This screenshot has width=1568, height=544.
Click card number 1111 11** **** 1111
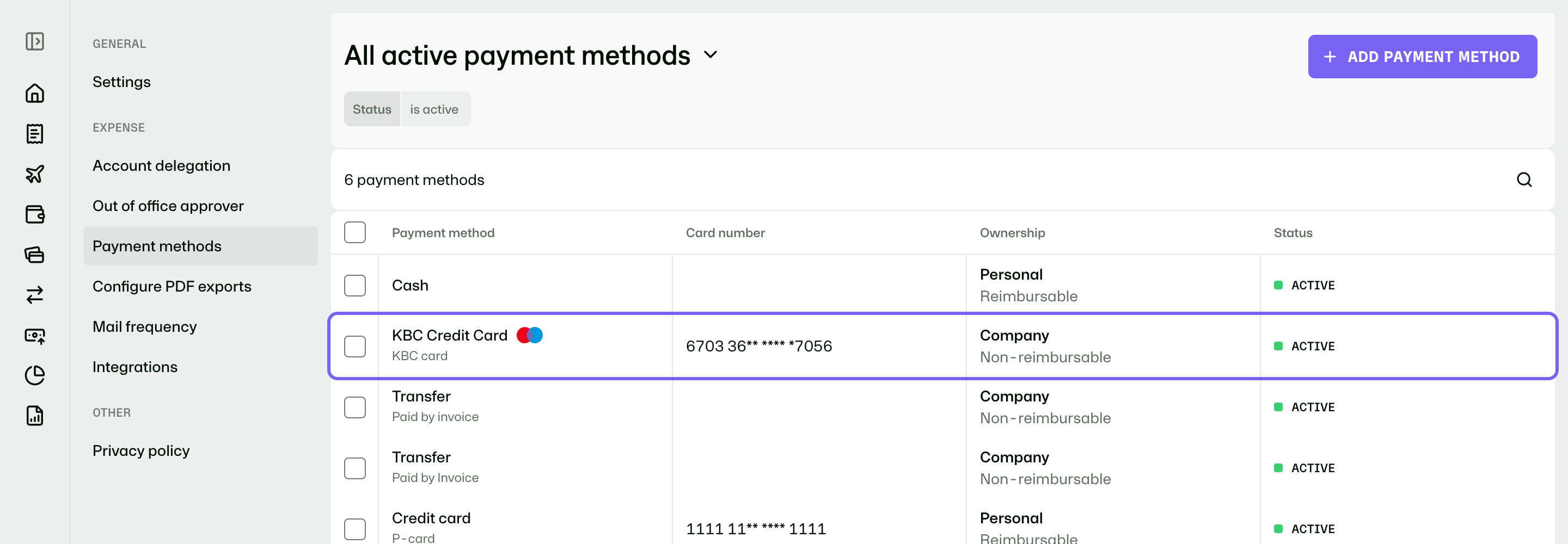[755, 529]
